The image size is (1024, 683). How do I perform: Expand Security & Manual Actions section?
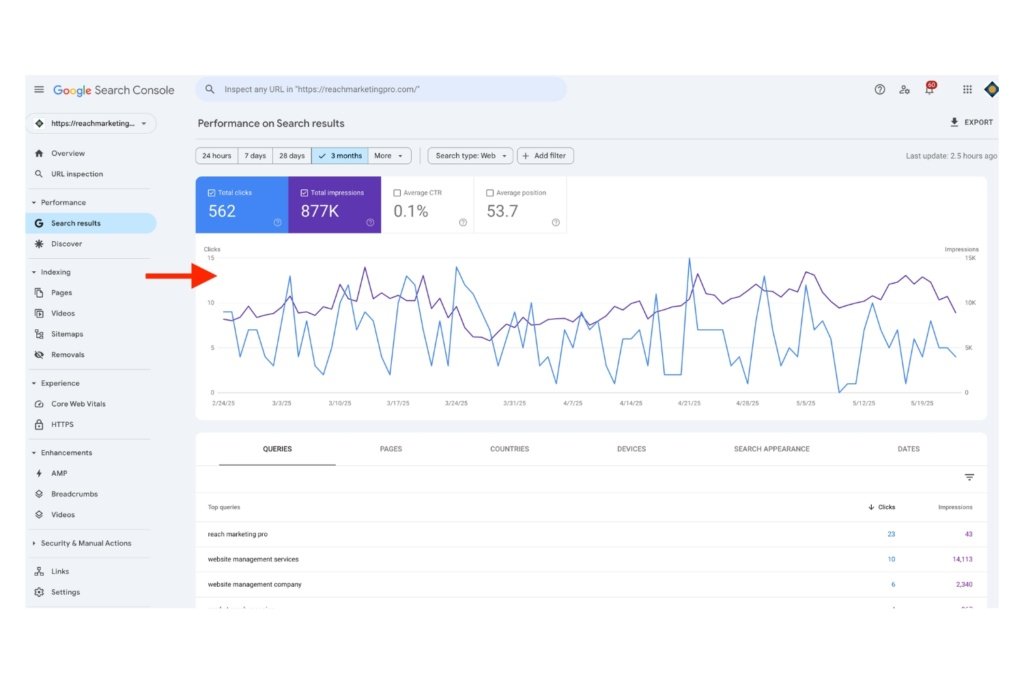click(x=34, y=543)
